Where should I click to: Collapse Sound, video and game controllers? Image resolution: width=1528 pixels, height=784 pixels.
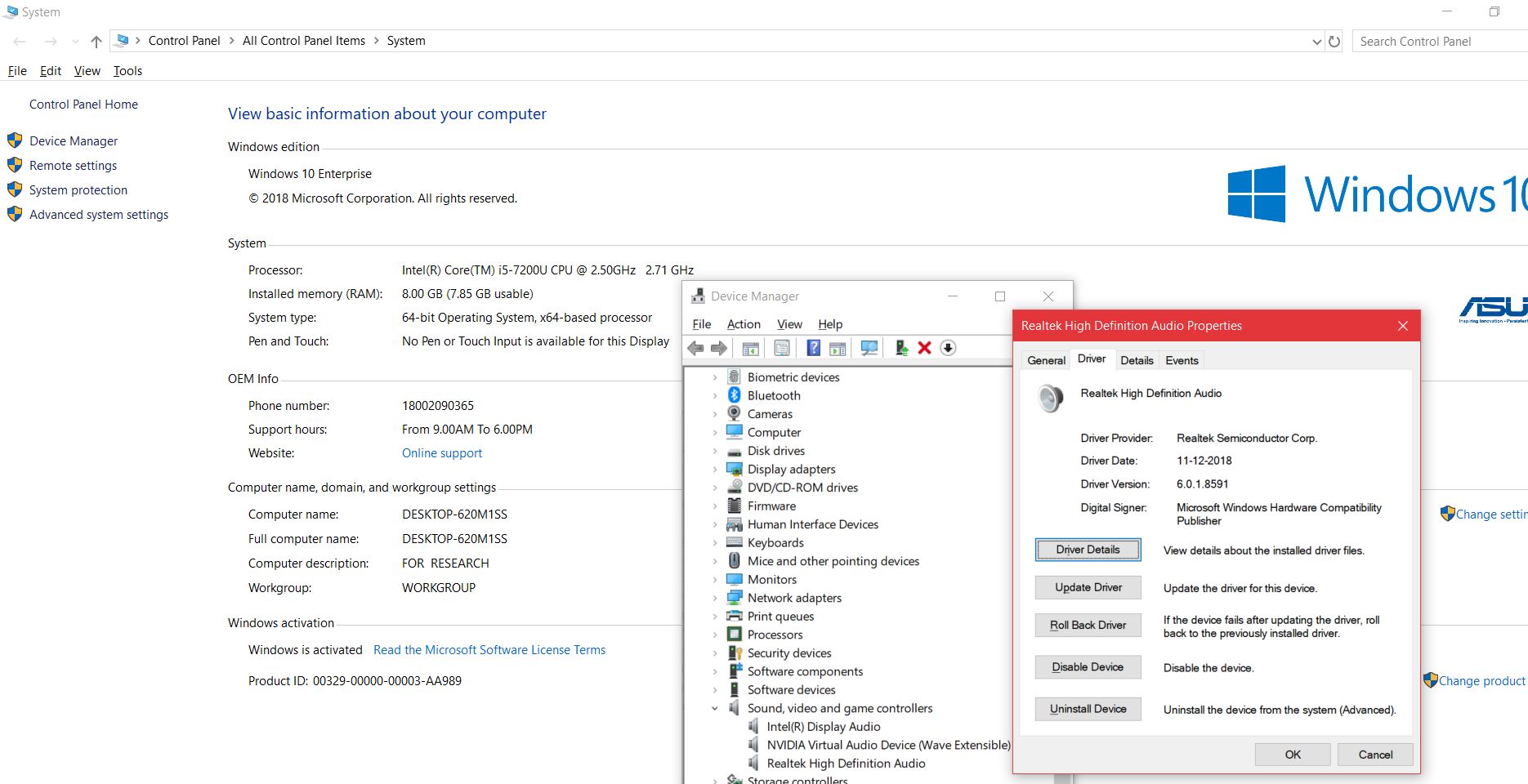(x=715, y=709)
